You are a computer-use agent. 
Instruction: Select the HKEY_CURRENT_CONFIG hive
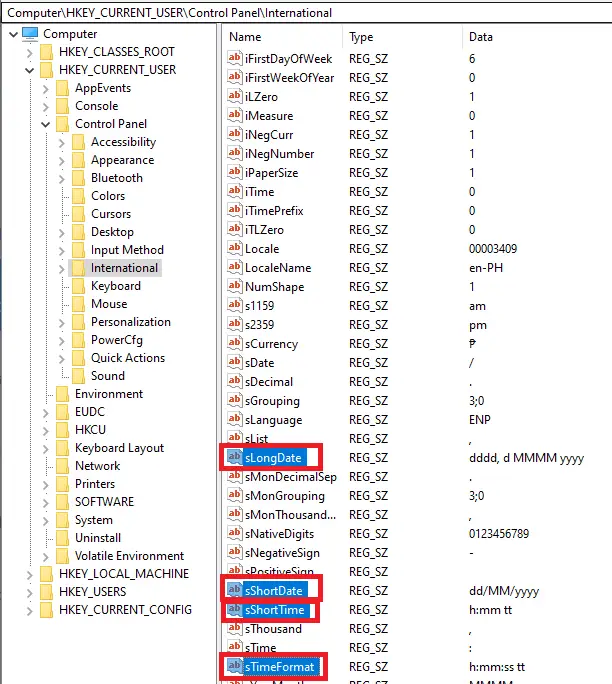pos(125,610)
